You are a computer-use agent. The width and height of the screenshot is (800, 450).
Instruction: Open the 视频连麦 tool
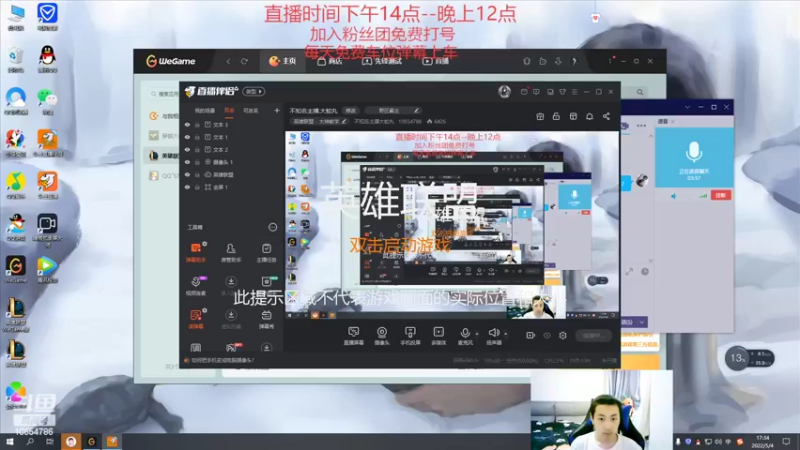[196, 286]
